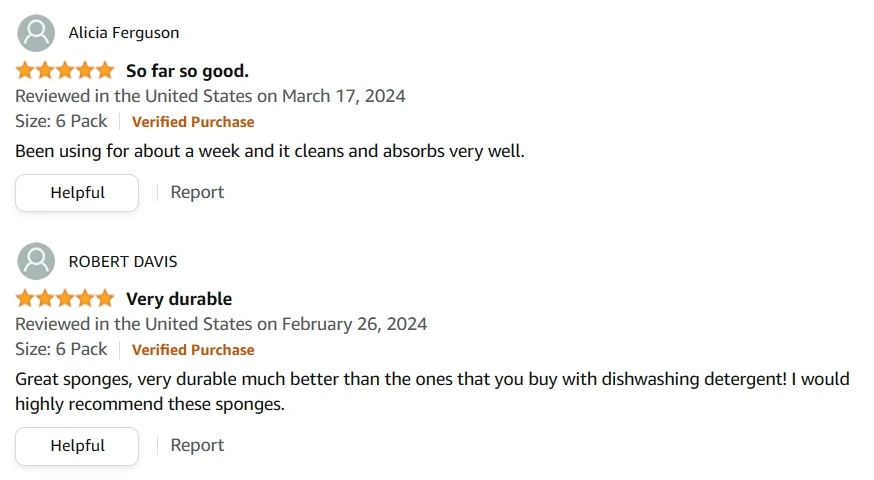Click the five-star rating on Alicia Ferguson's review
The width and height of the screenshot is (874, 480).
(65, 71)
